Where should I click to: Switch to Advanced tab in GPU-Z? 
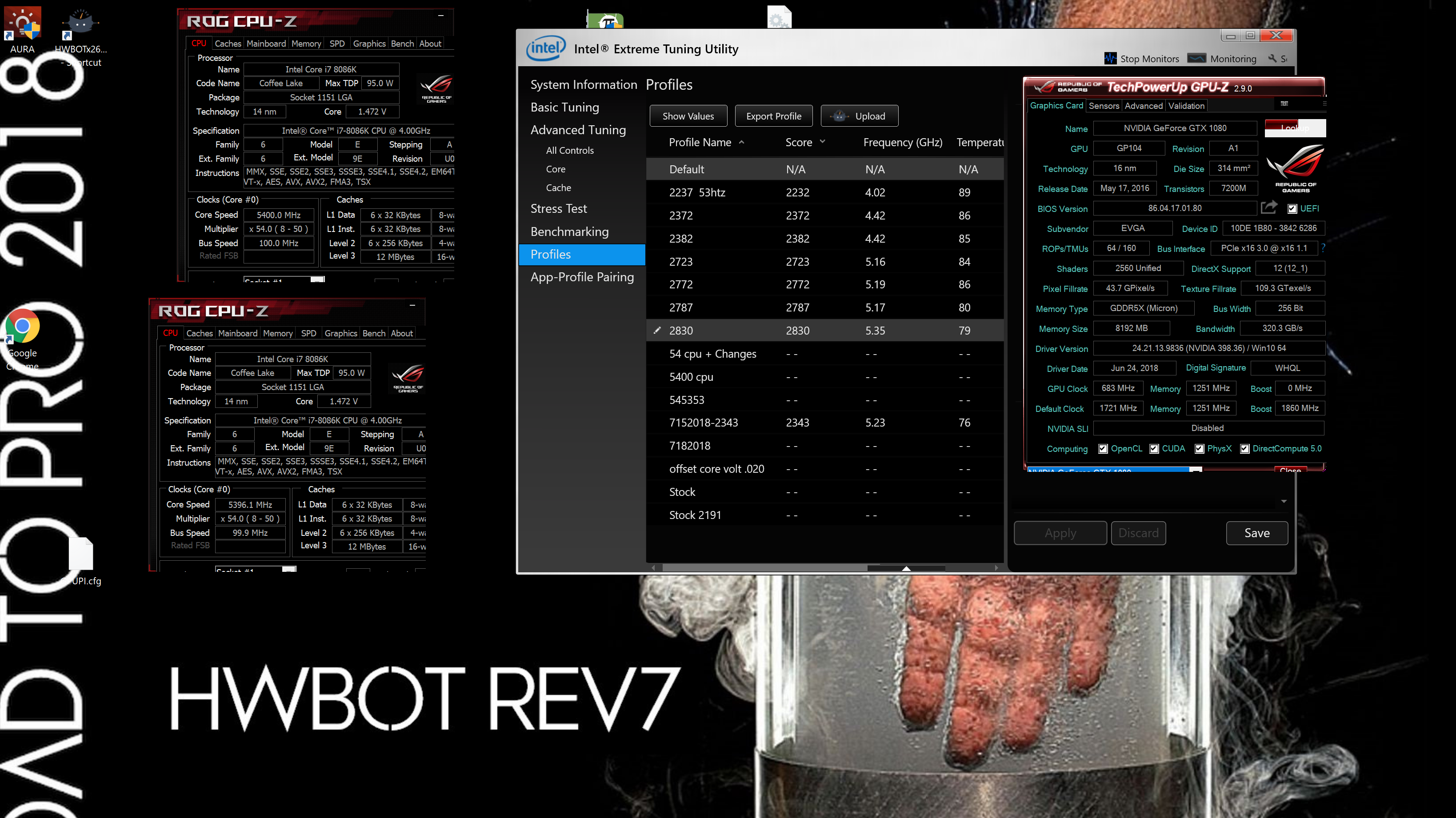click(1144, 106)
